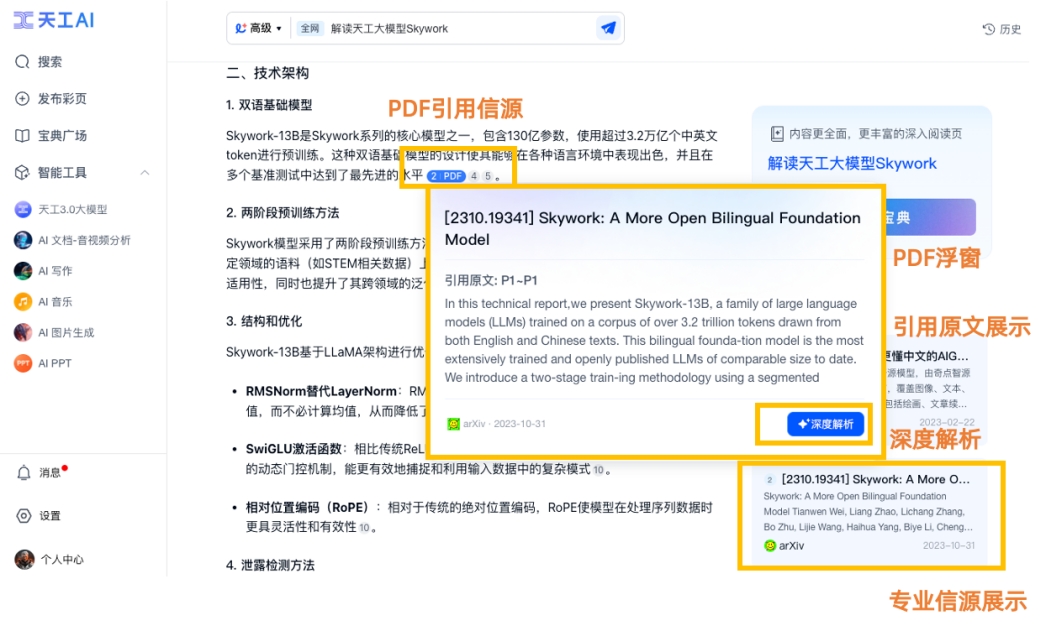1047x632 pixels.
Task: Click the AI 音乐 music icon
Action: [23, 301]
